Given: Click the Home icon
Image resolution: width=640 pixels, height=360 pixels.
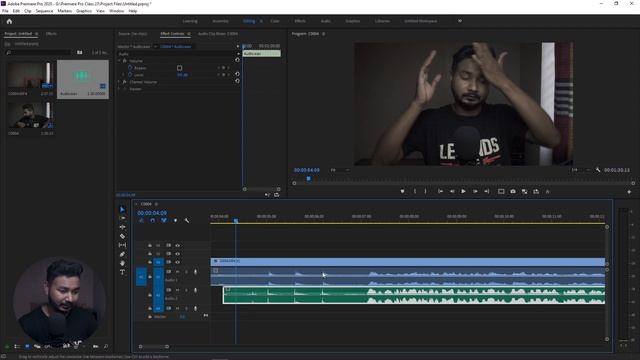Looking at the screenshot, I should pyautogui.click(x=9, y=21).
